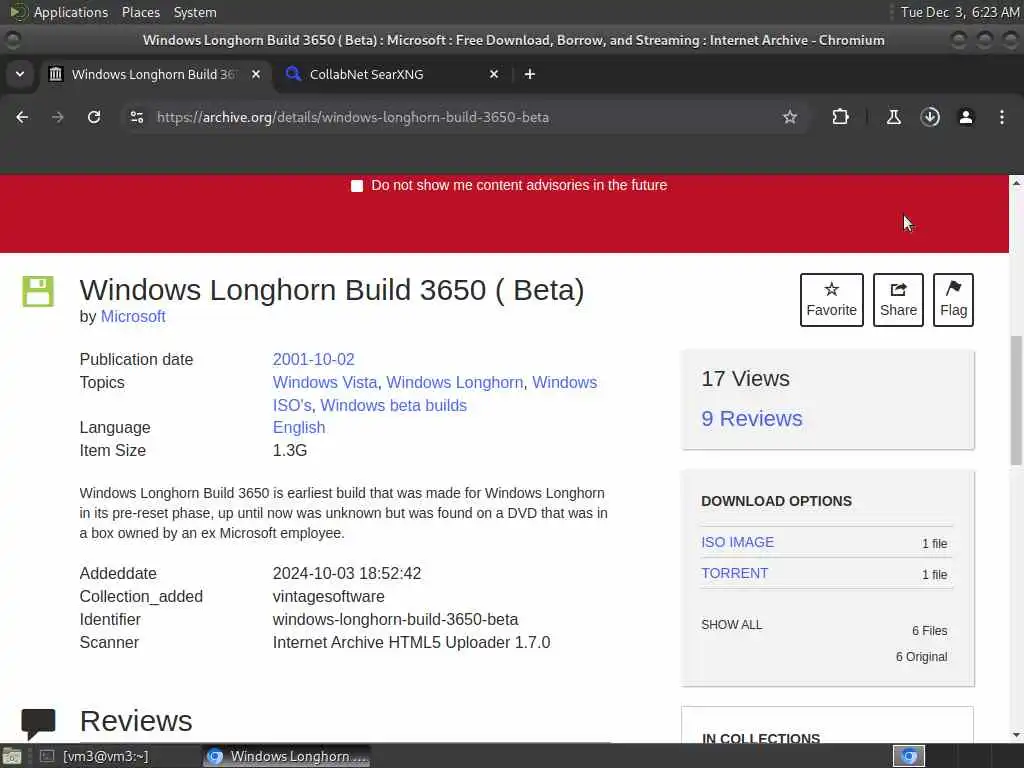The width and height of the screenshot is (1024, 768).
Task: Click 'vintagesoftware' collection value
Action: click(328, 597)
